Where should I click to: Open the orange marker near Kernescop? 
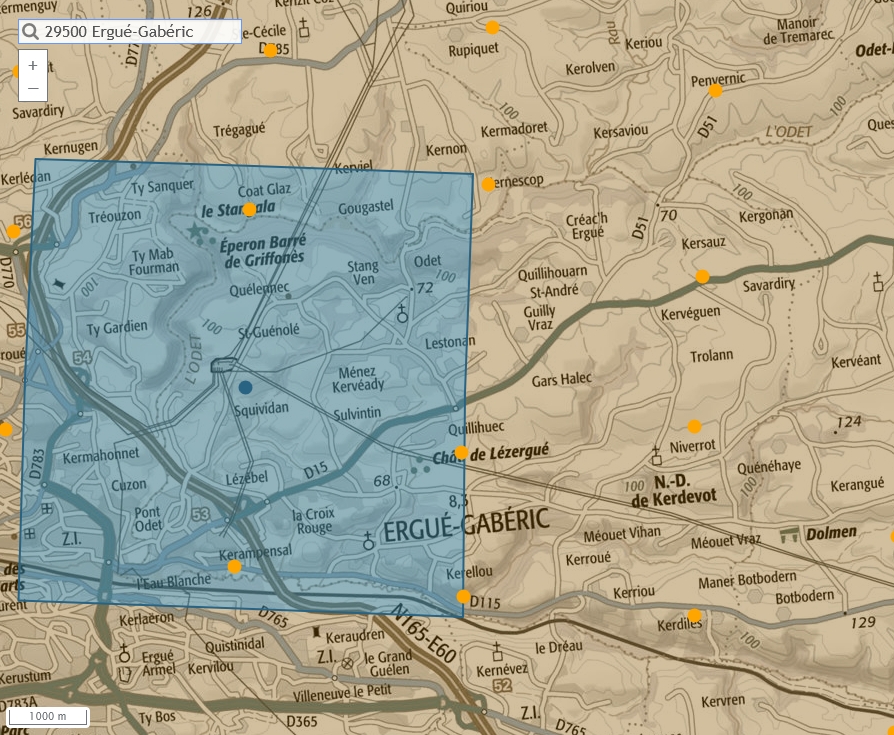[x=488, y=184]
